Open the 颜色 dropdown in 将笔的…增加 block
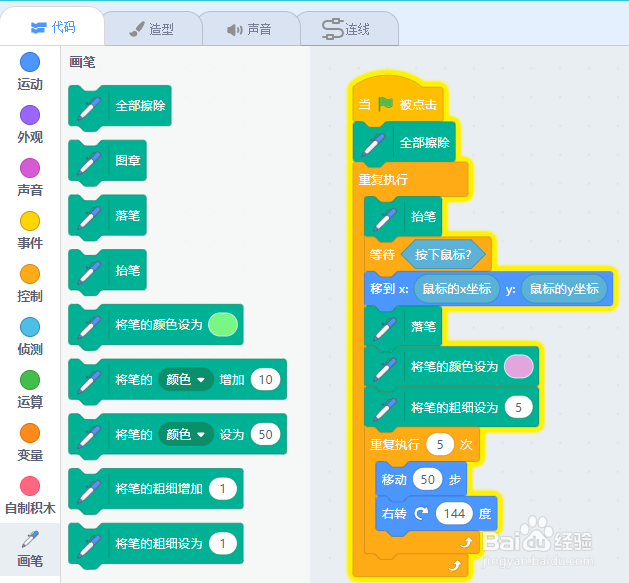 186,380
